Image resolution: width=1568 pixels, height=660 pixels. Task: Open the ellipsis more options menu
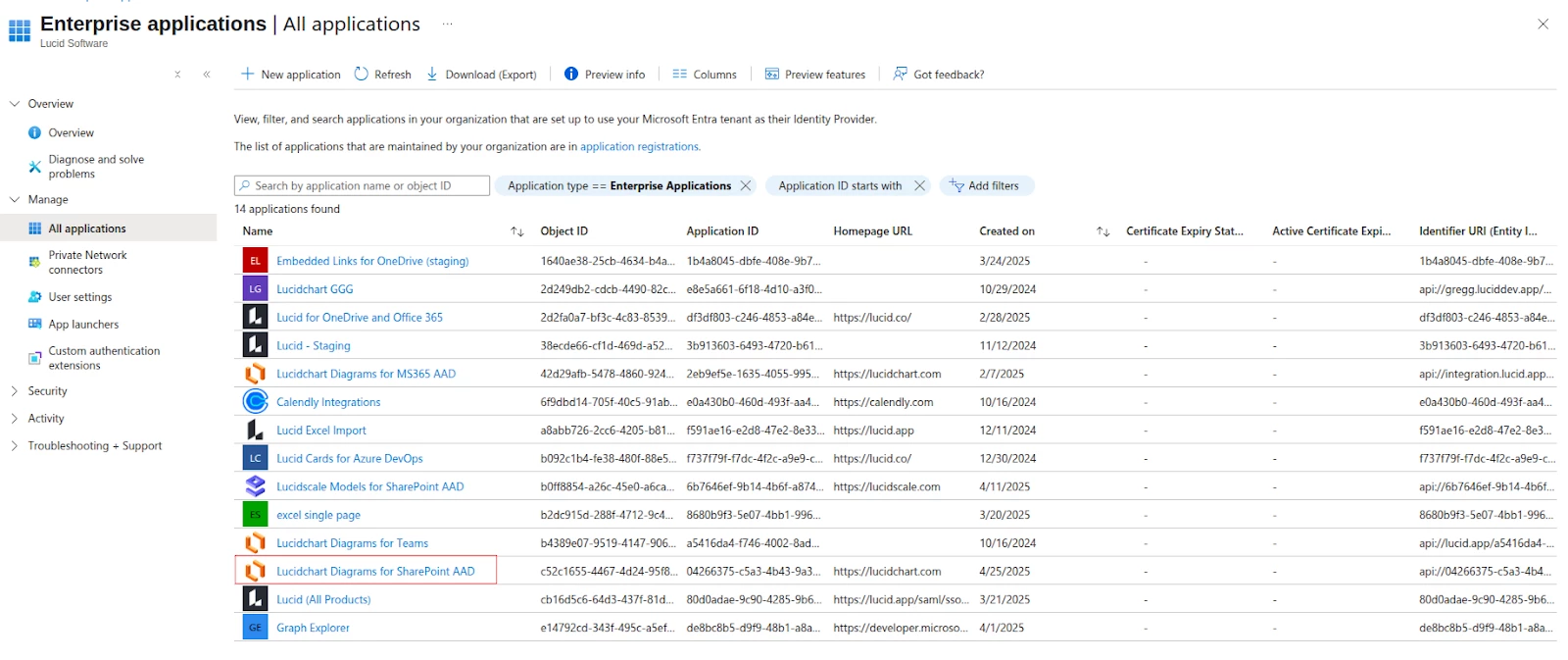[447, 24]
